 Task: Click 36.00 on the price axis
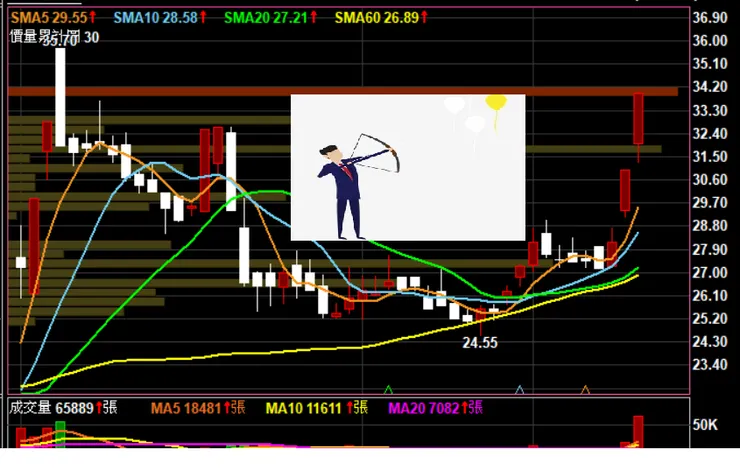click(710, 41)
